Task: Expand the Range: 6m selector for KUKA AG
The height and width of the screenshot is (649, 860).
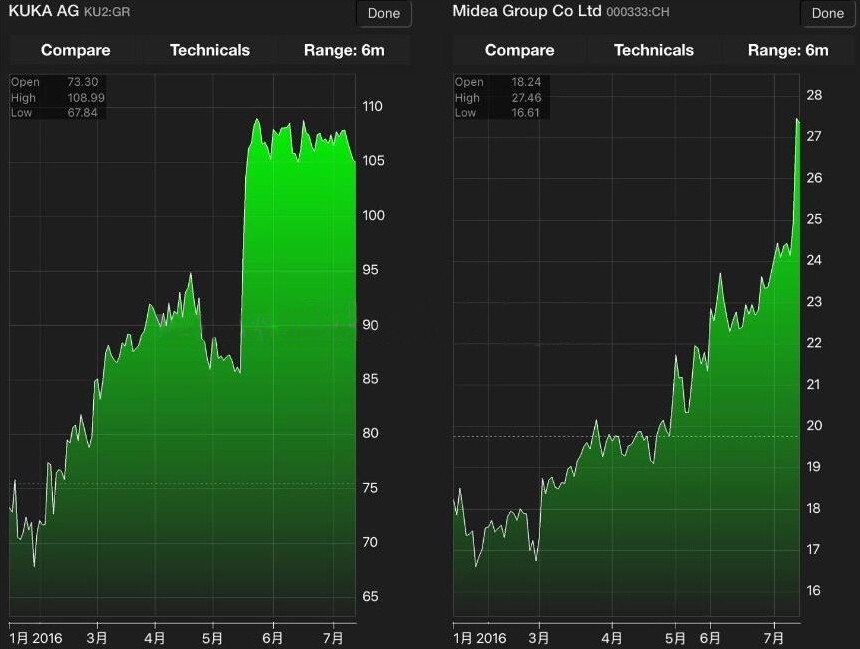Action: point(344,50)
